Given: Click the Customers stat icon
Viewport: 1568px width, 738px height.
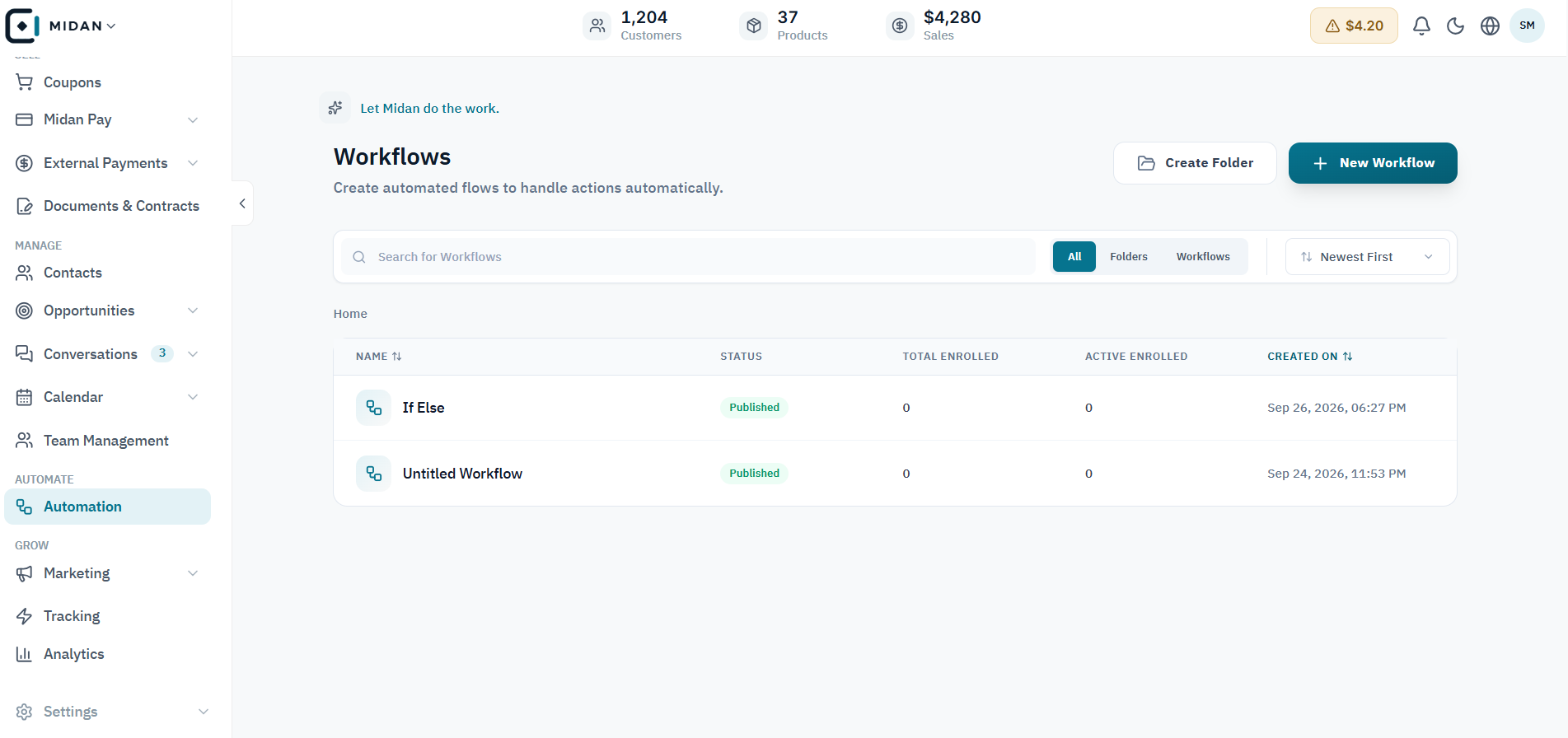Looking at the screenshot, I should pos(597,26).
